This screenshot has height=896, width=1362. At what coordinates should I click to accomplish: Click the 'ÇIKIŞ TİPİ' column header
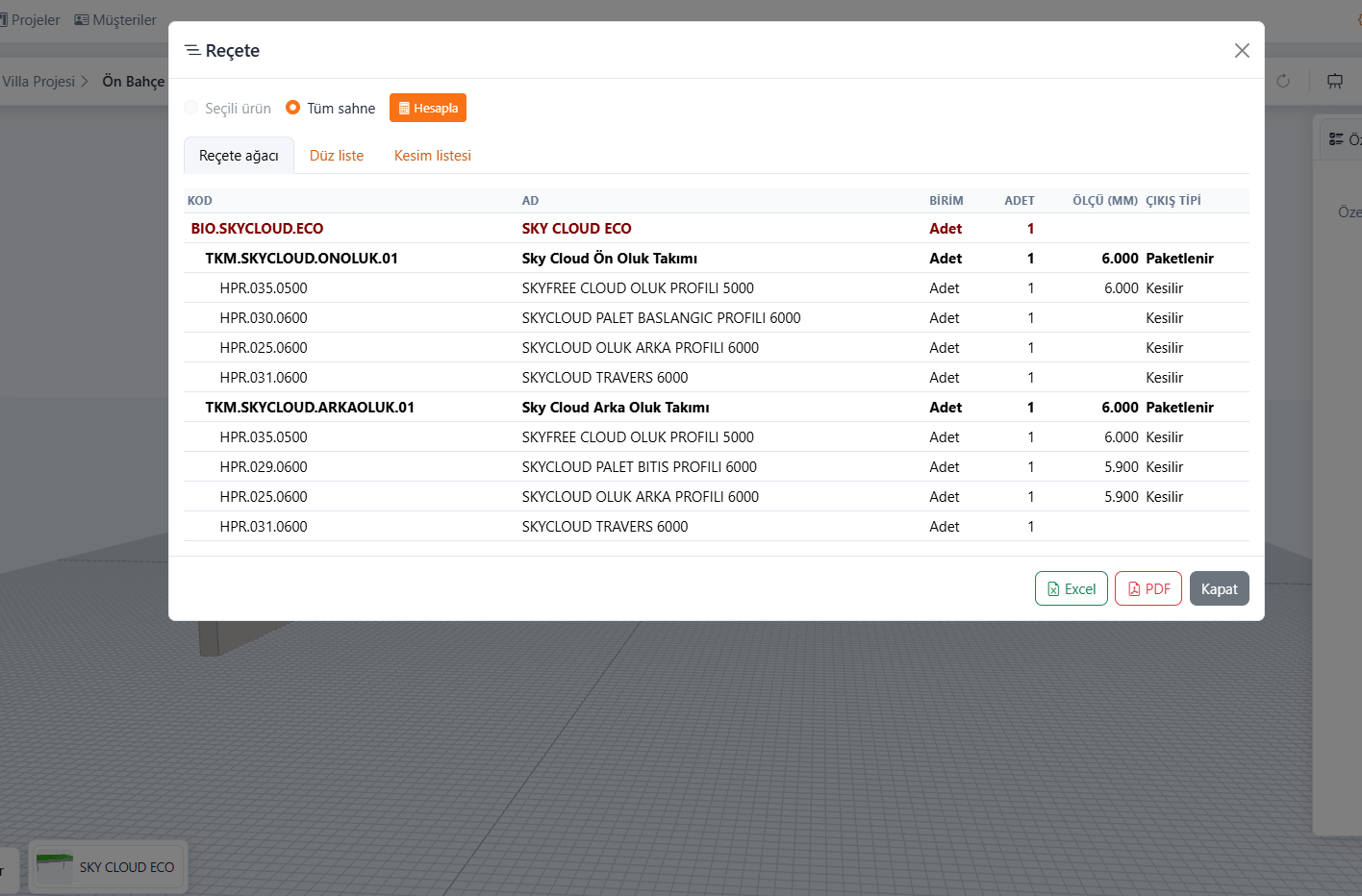click(x=1173, y=201)
